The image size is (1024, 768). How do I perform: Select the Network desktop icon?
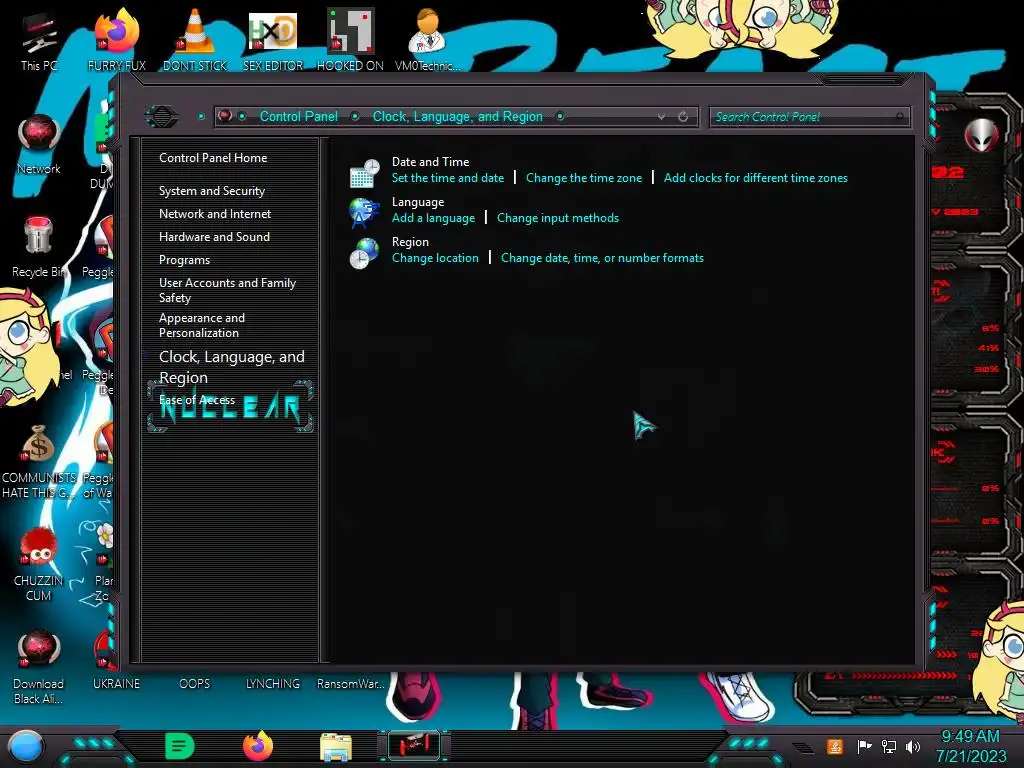coord(39,145)
